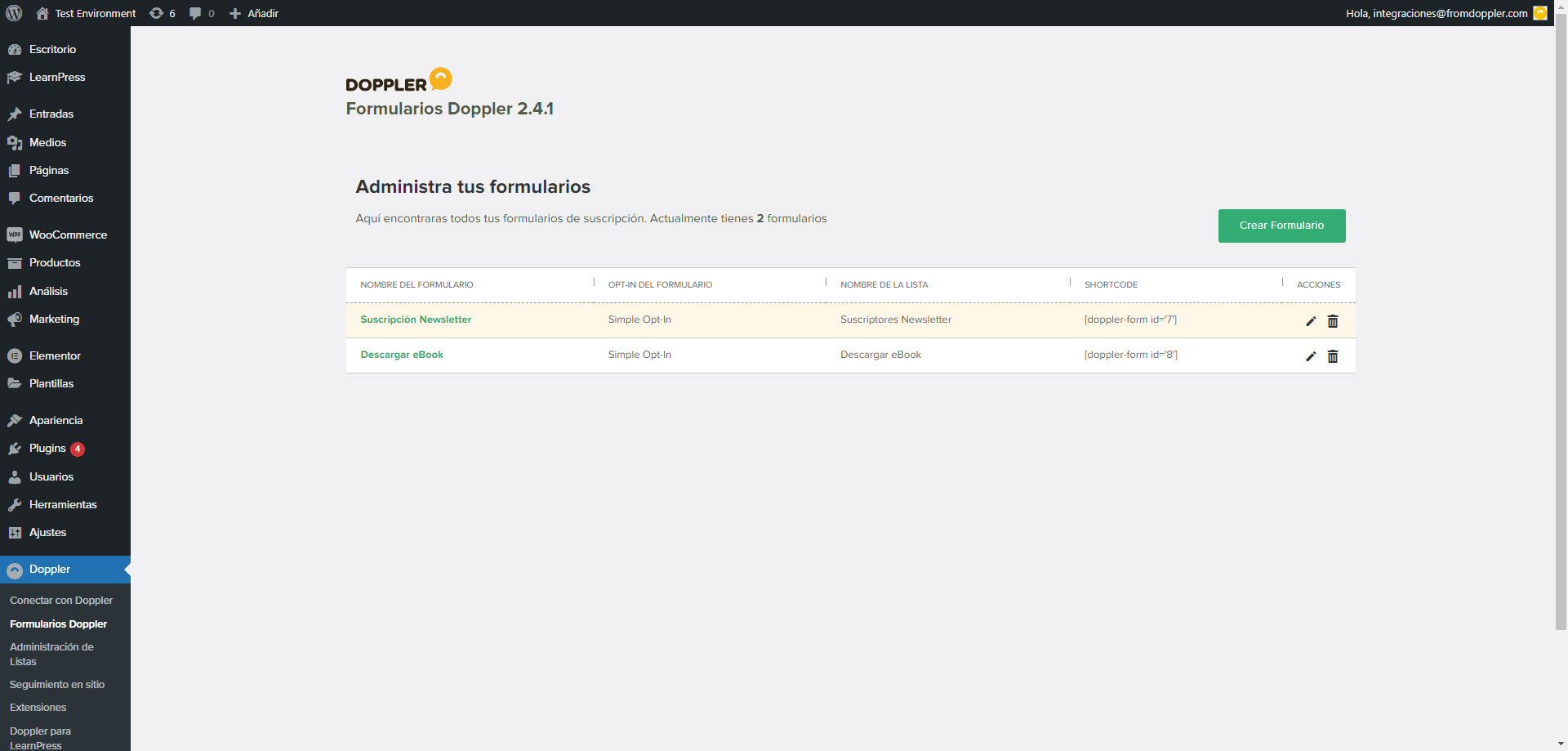Click the Escritorio dashboard icon

tap(15, 49)
